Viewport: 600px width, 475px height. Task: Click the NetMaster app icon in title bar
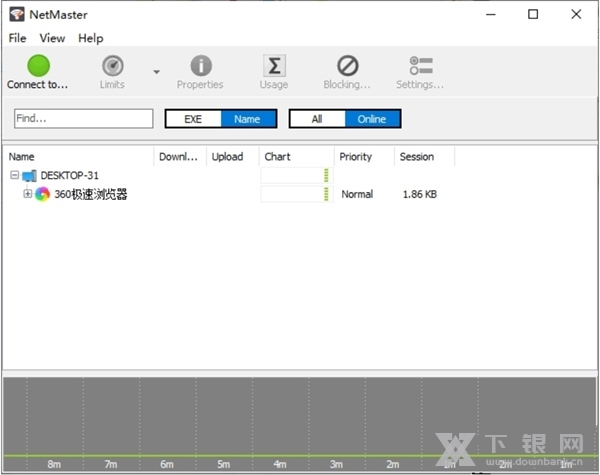pos(17,15)
